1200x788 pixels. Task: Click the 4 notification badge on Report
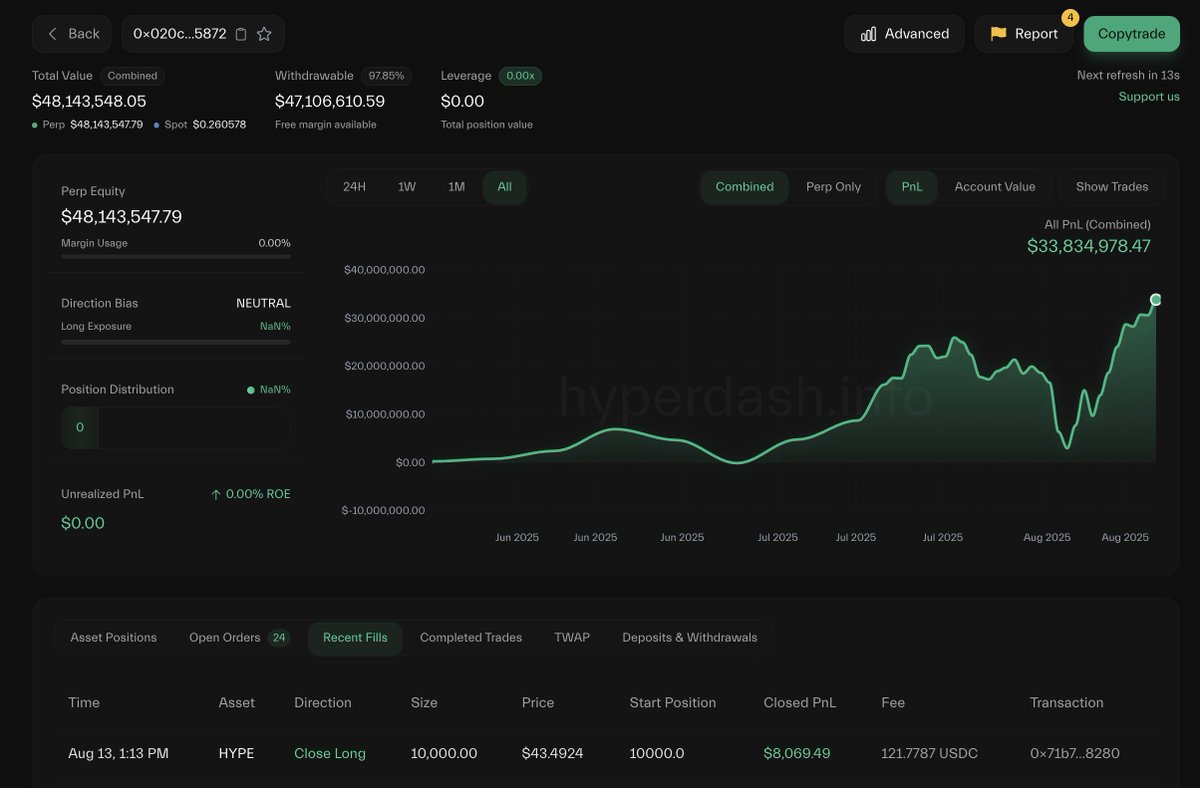tap(1070, 18)
